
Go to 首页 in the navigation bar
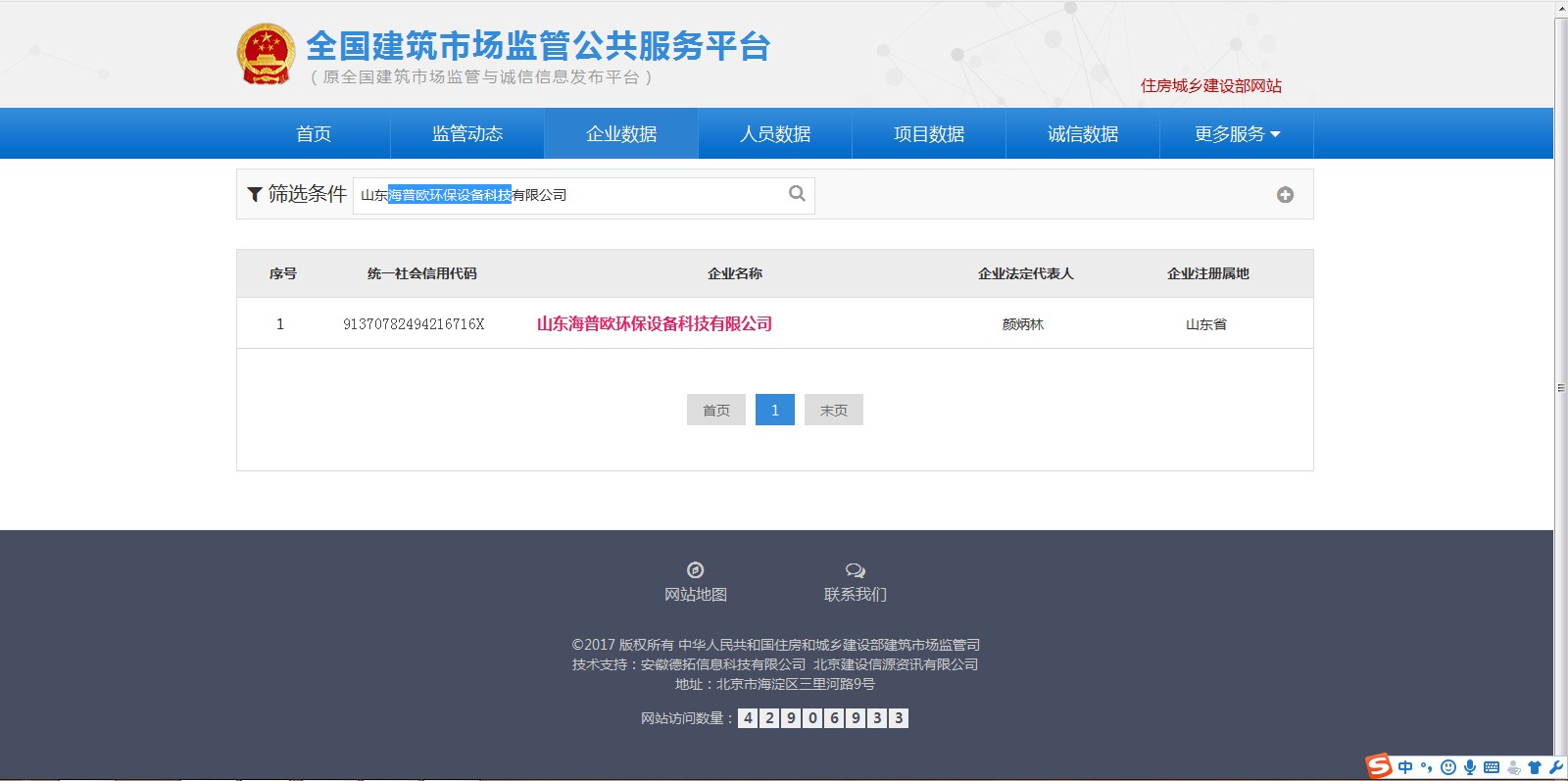(x=314, y=134)
